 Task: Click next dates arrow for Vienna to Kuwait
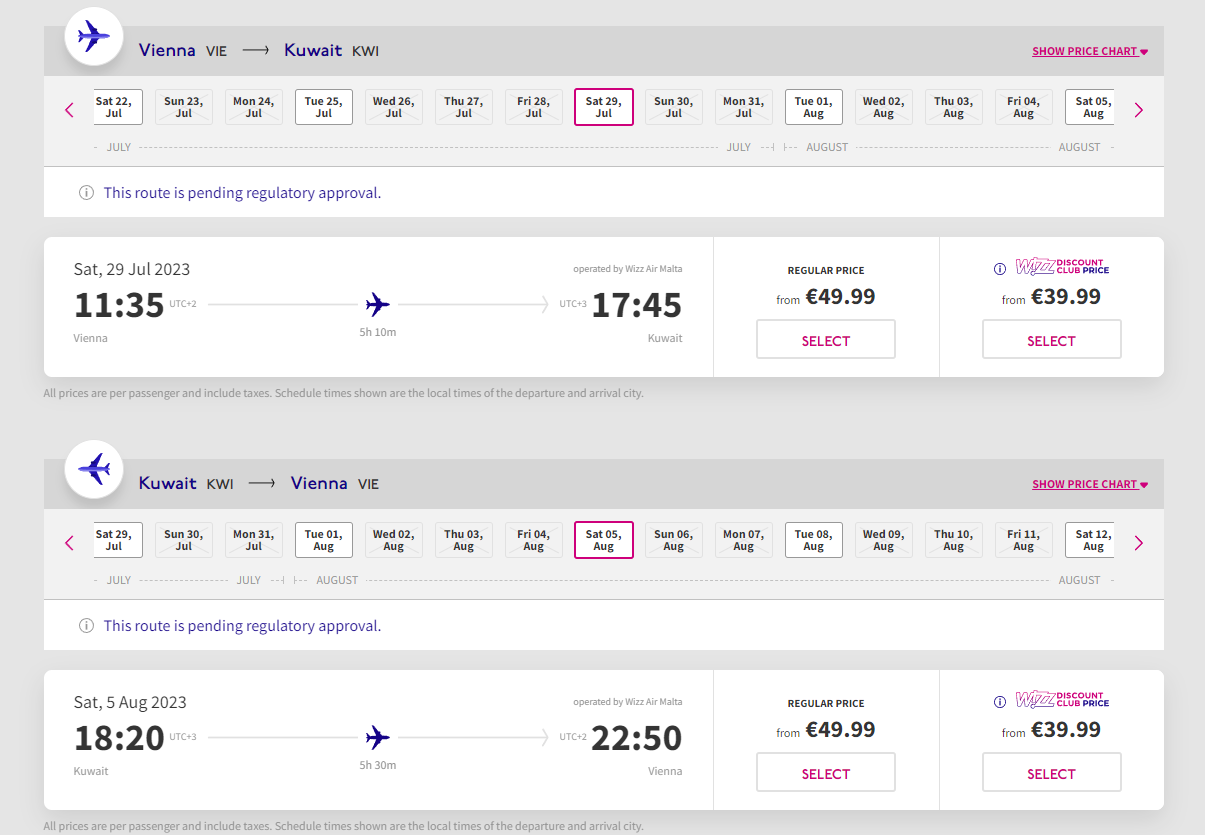1138,110
